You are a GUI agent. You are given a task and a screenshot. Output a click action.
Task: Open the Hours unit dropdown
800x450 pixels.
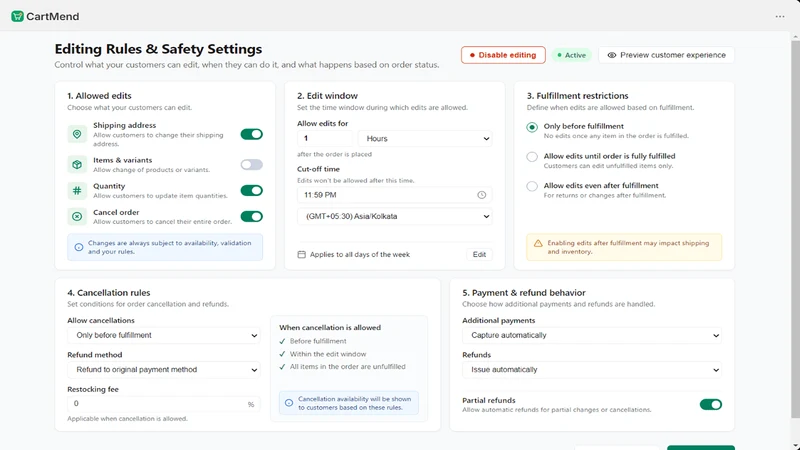[425, 138]
